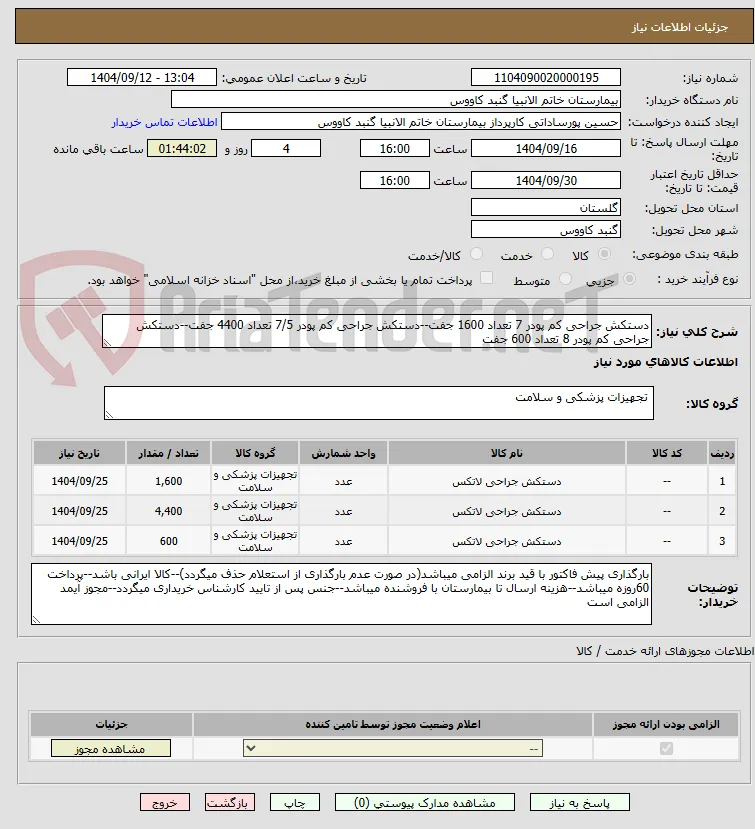Open the مشاهده مجوز button
Screen dimensions: 755x829
pyautogui.click(x=111, y=749)
